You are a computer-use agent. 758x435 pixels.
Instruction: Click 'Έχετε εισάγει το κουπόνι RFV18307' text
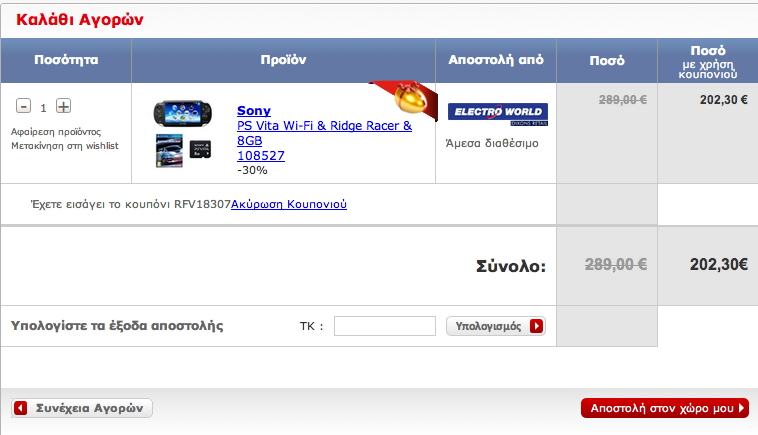click(131, 204)
